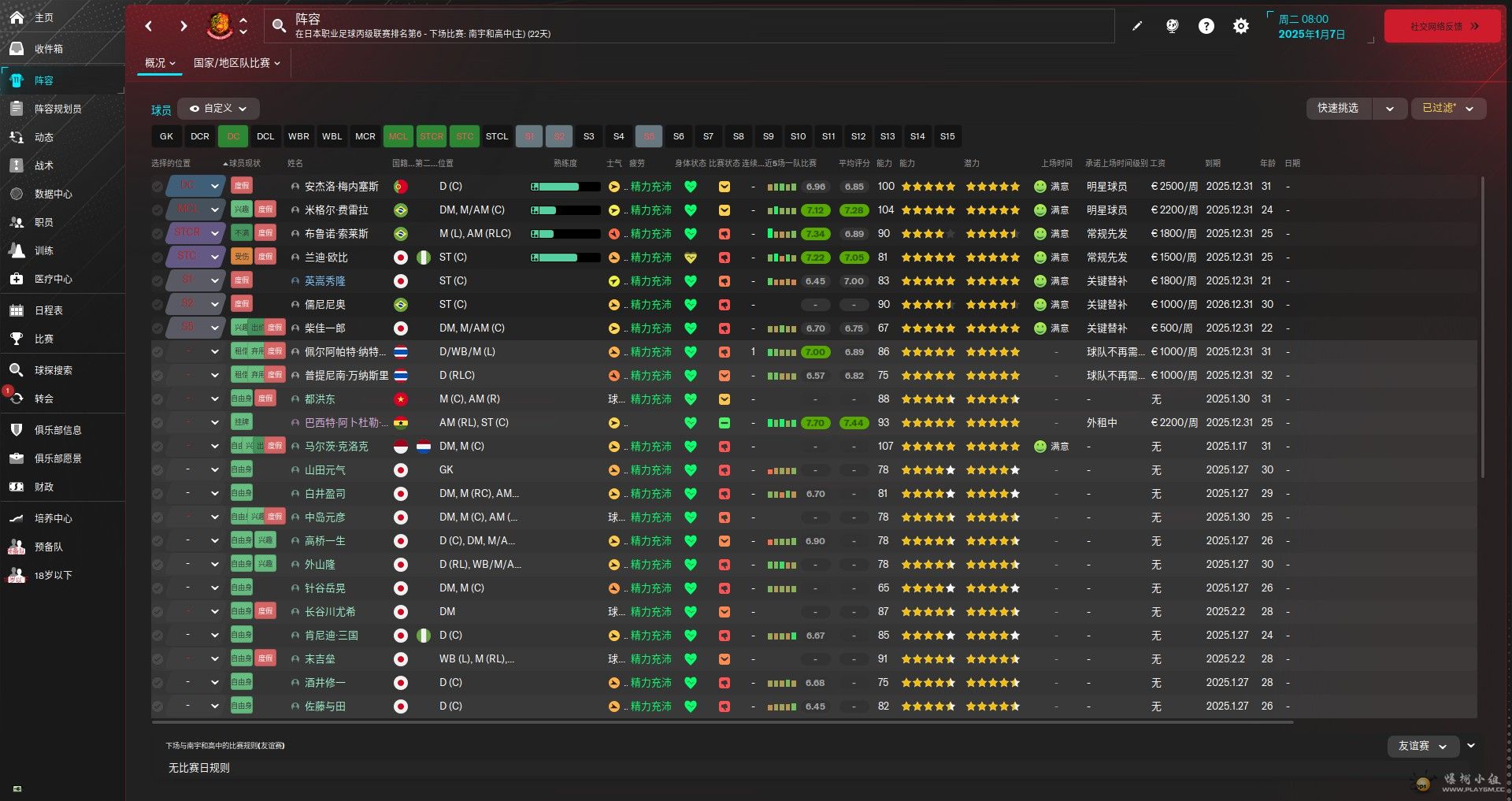Open the help question mark icon

tap(1206, 26)
